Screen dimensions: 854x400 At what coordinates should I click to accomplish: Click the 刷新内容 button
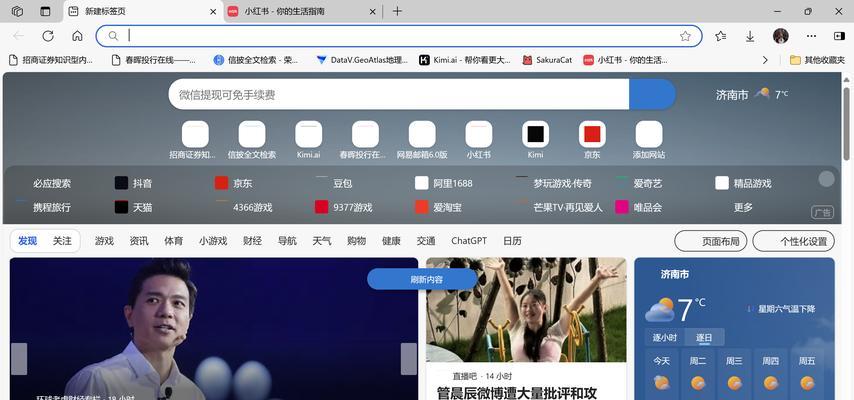(423, 280)
